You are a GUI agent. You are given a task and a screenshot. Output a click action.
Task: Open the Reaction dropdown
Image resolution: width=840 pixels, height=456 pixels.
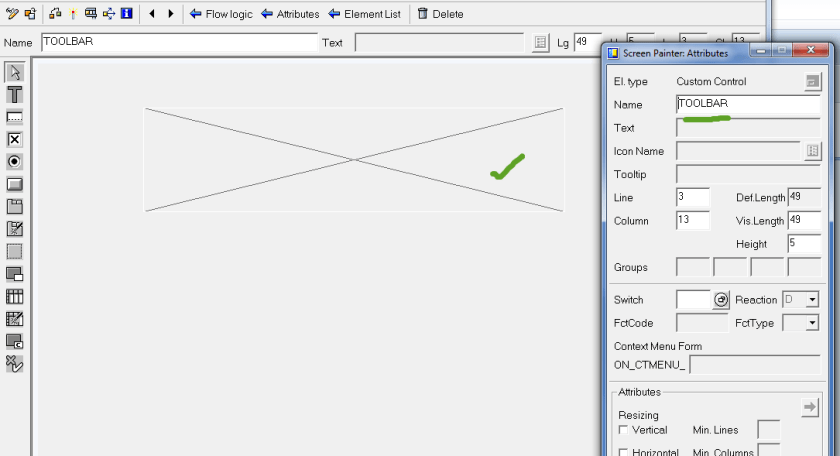(813, 300)
